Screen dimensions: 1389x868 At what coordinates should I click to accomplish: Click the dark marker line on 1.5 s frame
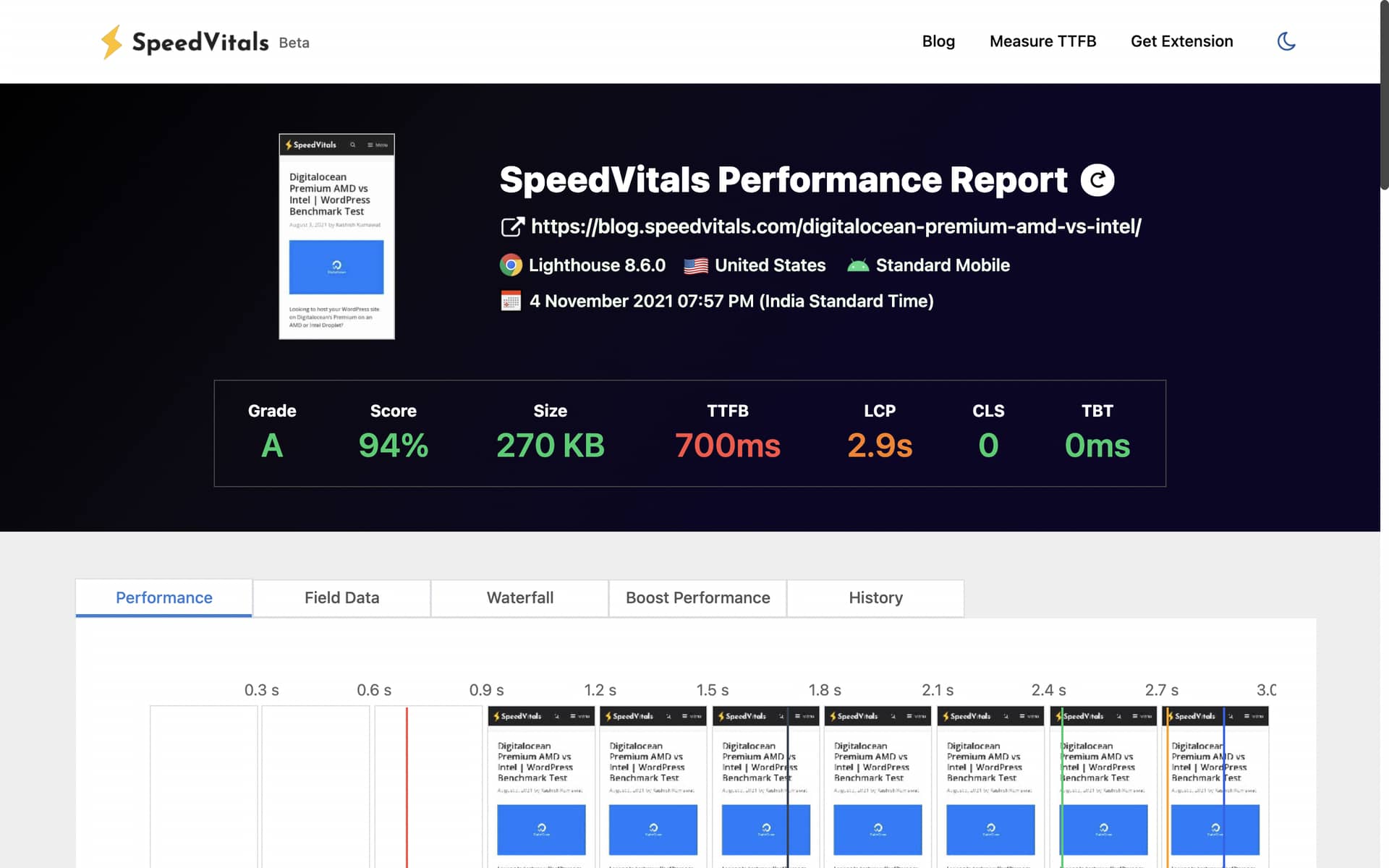[x=788, y=787]
